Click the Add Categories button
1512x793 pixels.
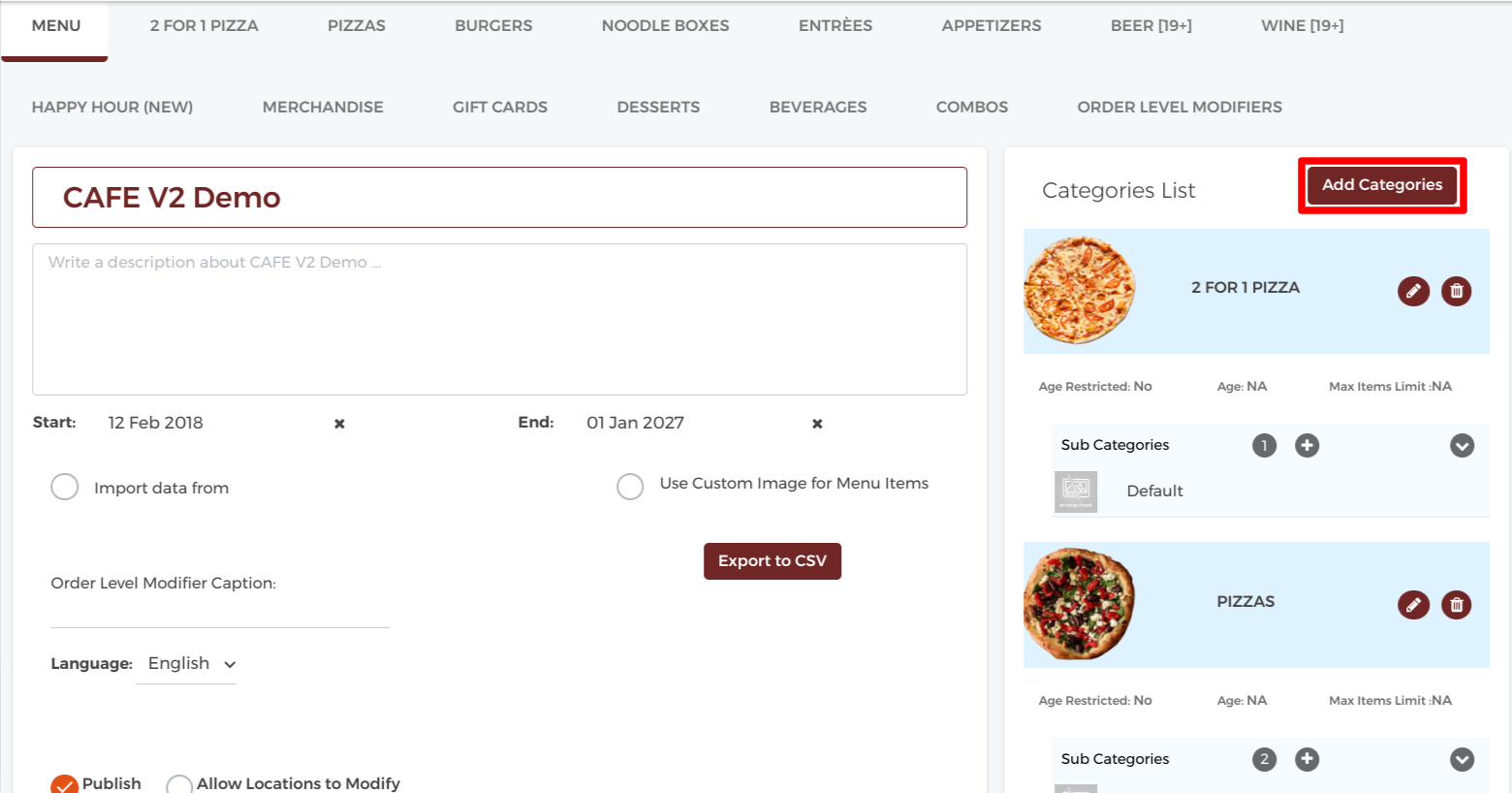(x=1382, y=185)
